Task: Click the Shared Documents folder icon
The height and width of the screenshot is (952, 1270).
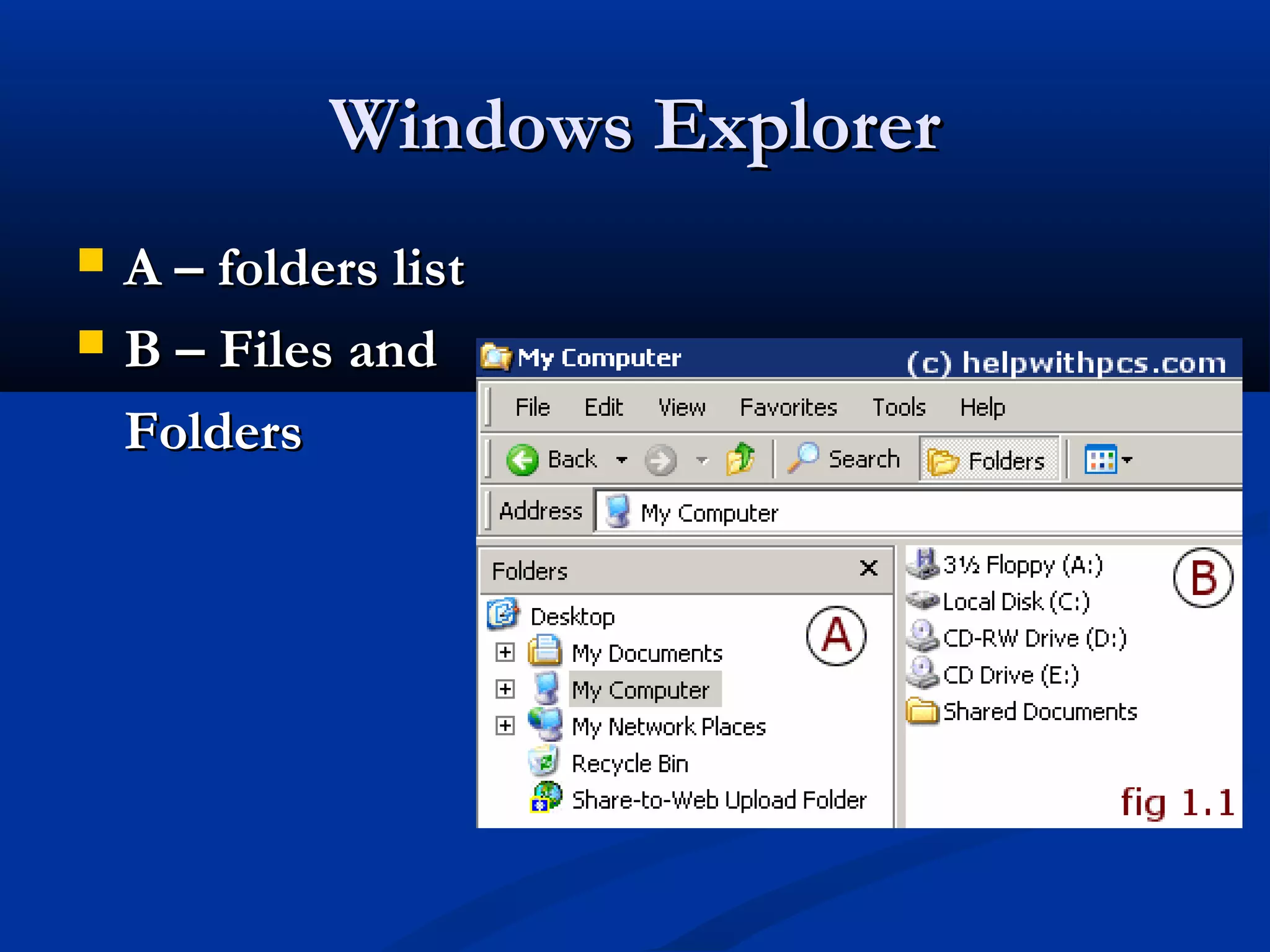Action: [x=923, y=710]
